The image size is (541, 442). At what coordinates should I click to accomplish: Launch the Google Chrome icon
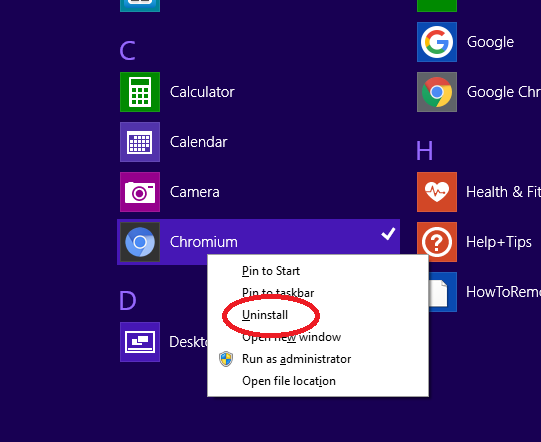(x=437, y=92)
